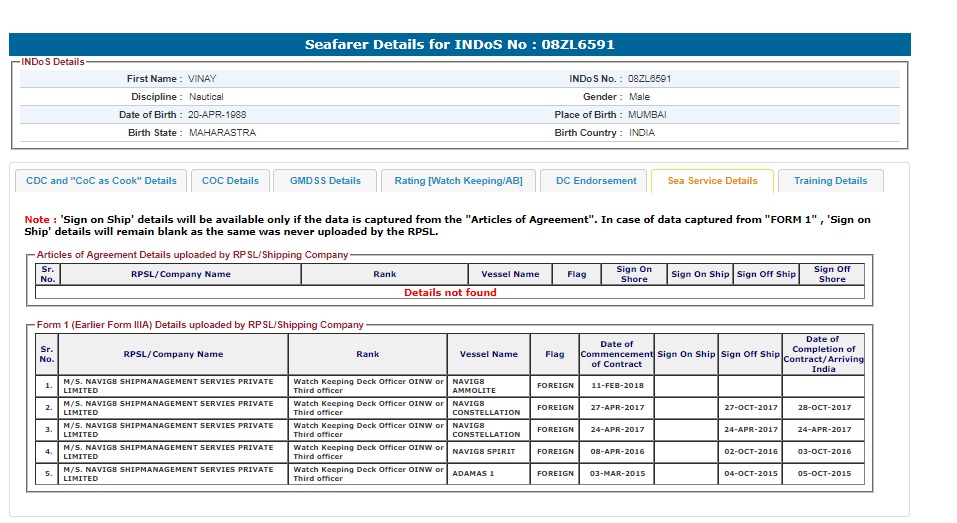
Task: Click the First Name value VINAY
Action: click(x=203, y=79)
